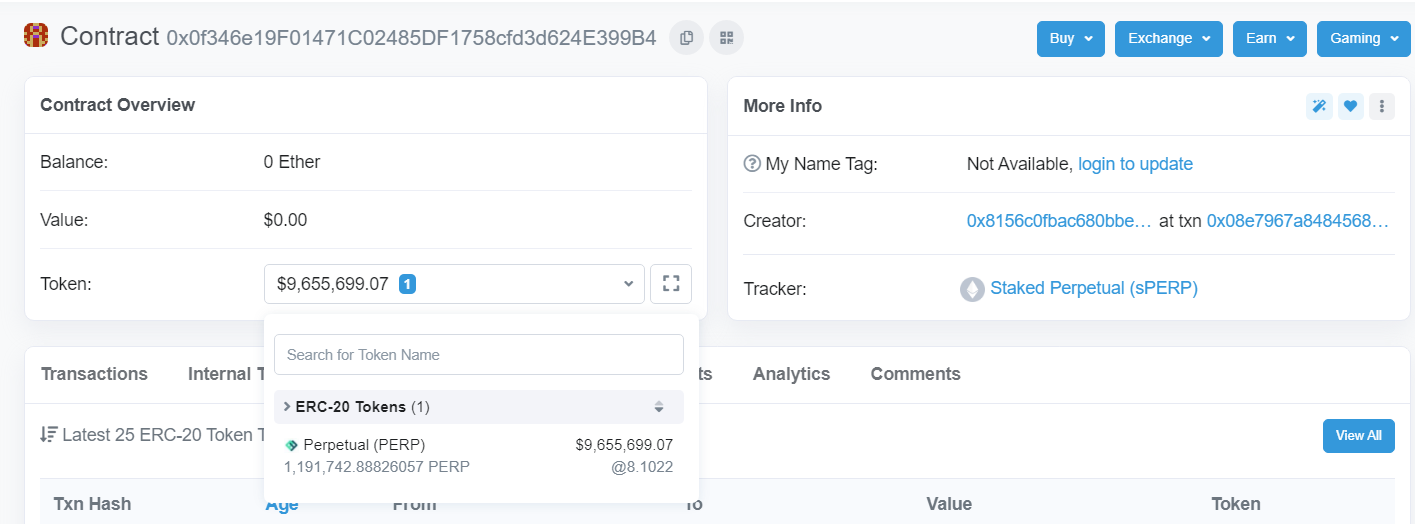Click the contract address text
The width and height of the screenshot is (1415, 524).
coord(411,38)
